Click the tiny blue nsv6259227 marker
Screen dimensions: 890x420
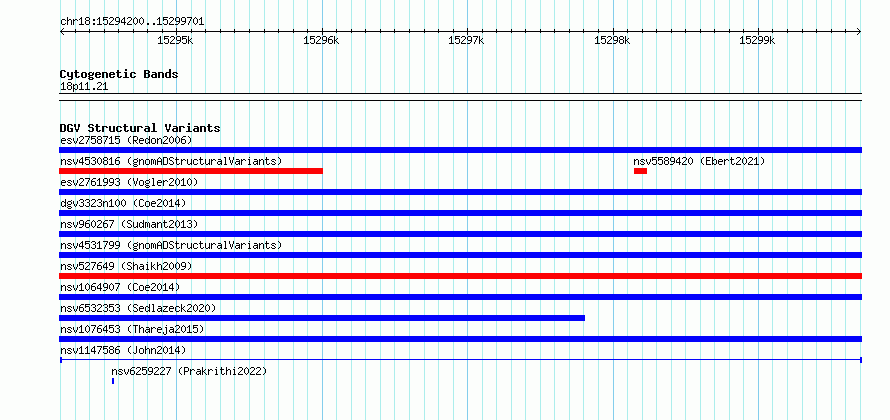pyautogui.click(x=113, y=381)
